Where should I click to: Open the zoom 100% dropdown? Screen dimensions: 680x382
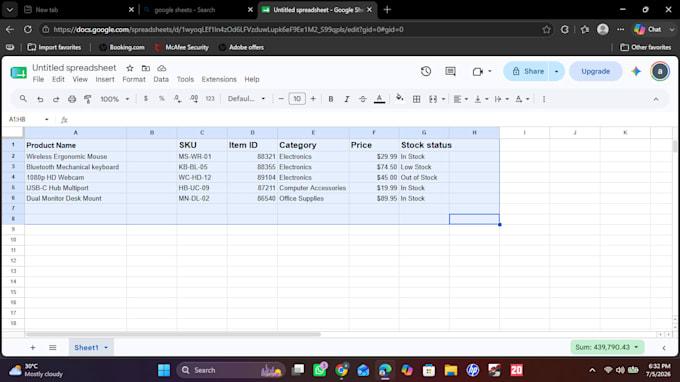pos(114,99)
